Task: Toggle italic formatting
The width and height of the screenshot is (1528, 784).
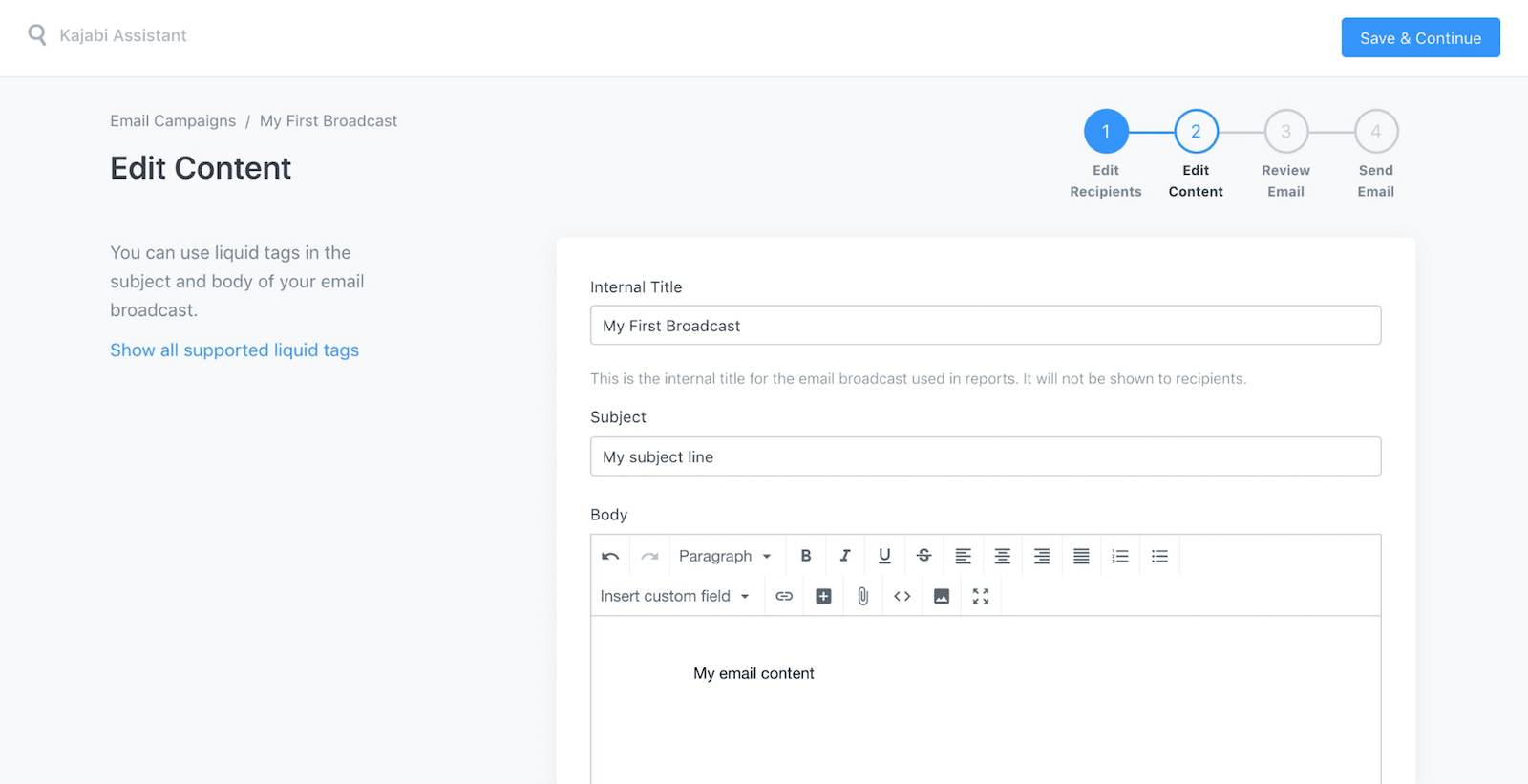Action: click(845, 556)
